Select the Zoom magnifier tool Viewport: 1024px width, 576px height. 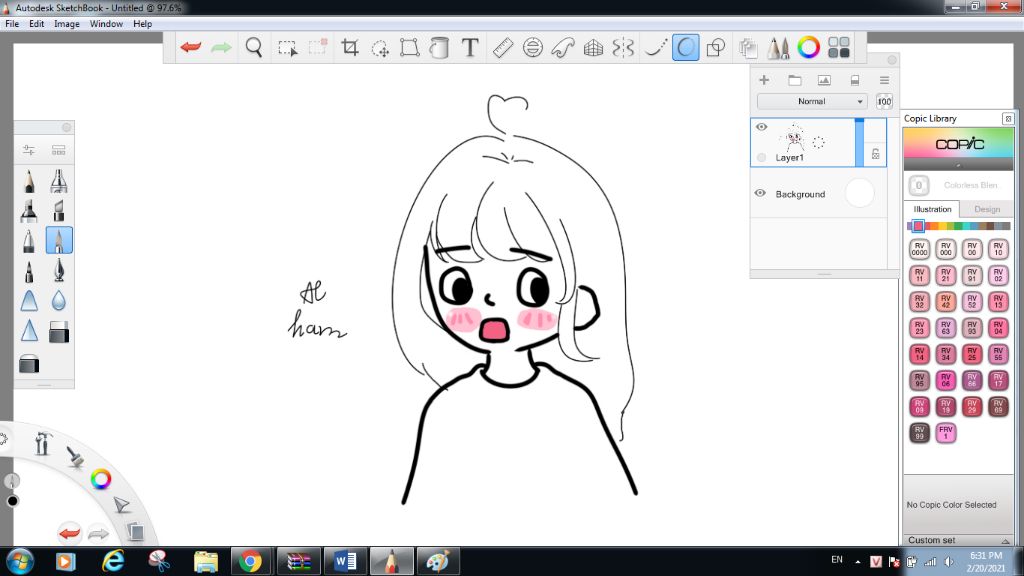tap(253, 47)
